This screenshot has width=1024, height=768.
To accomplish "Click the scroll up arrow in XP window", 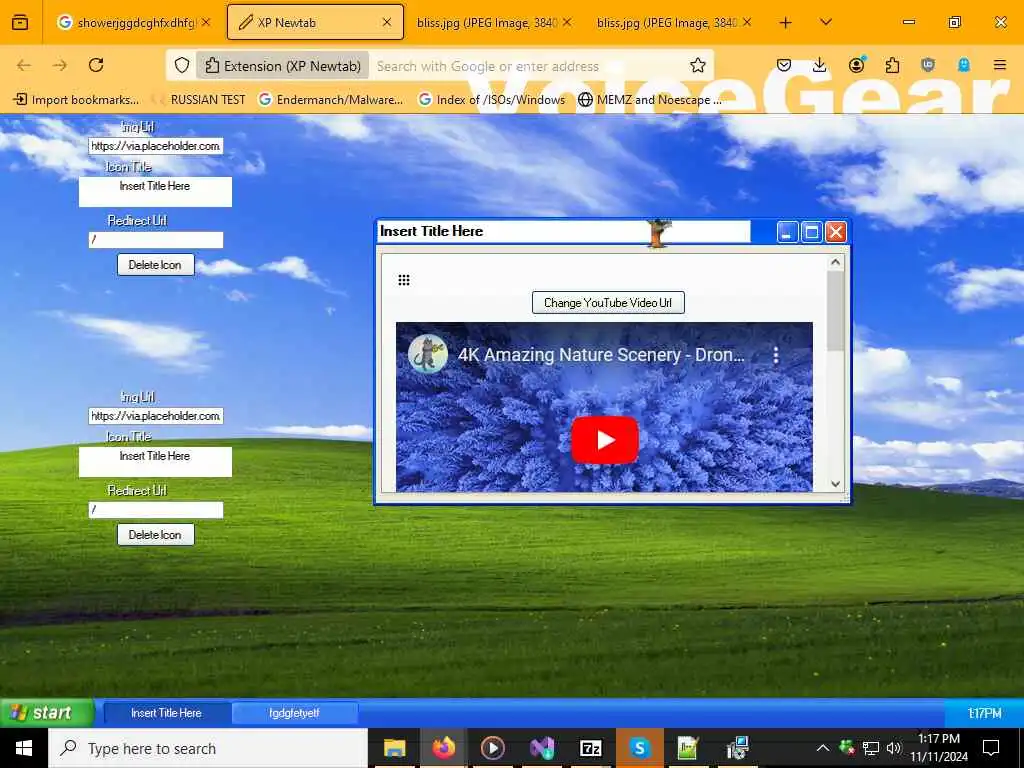I will tap(835, 263).
